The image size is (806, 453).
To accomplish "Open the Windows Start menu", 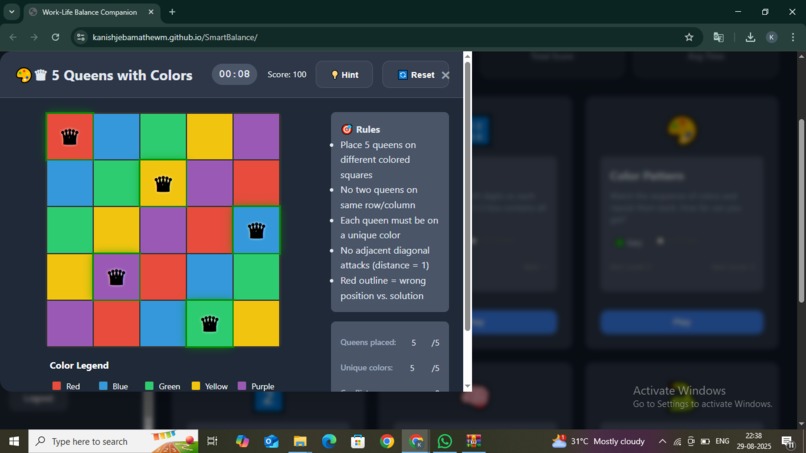I will pyautogui.click(x=14, y=441).
